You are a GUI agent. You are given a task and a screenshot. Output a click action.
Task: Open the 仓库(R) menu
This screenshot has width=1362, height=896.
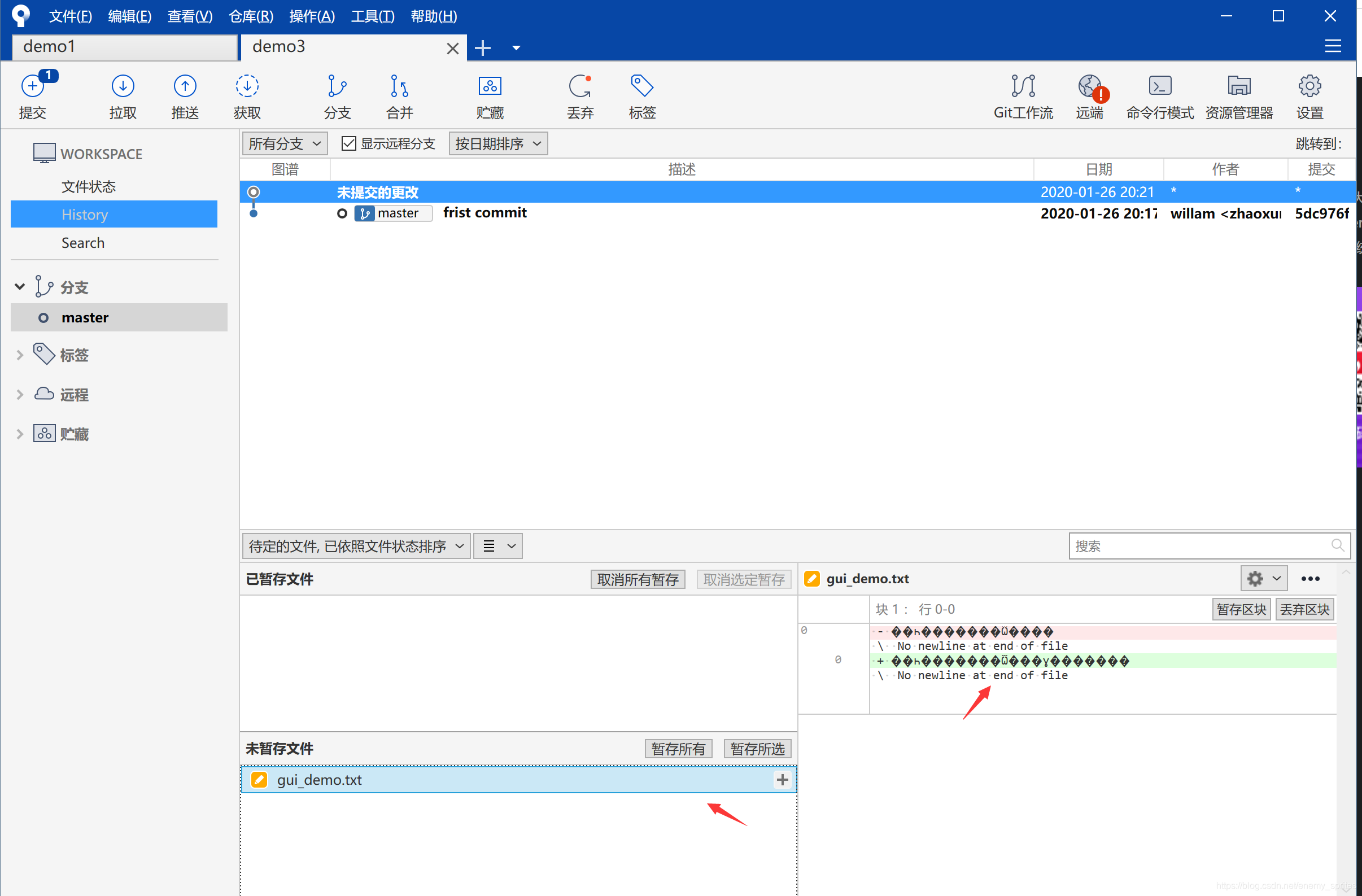coord(251,16)
